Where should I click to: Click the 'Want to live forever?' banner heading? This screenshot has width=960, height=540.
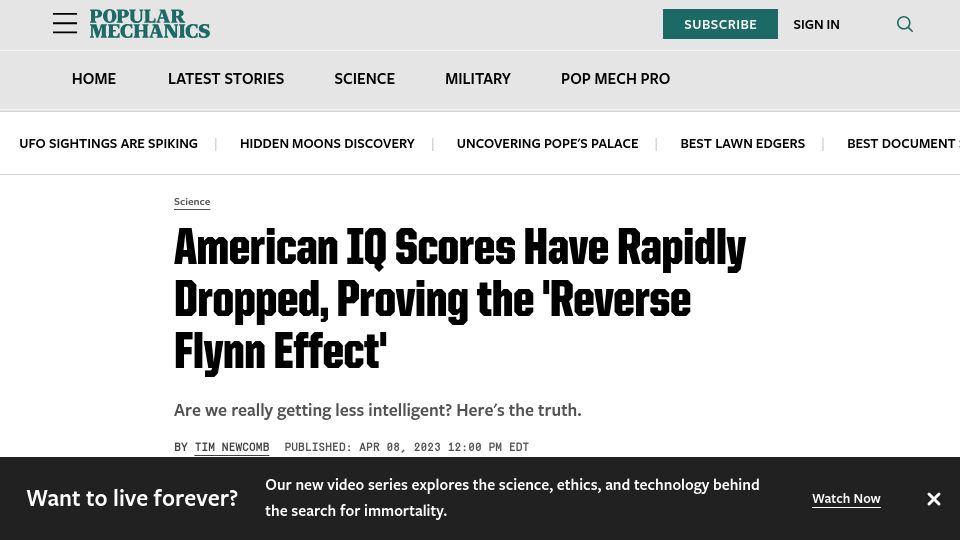click(x=132, y=498)
